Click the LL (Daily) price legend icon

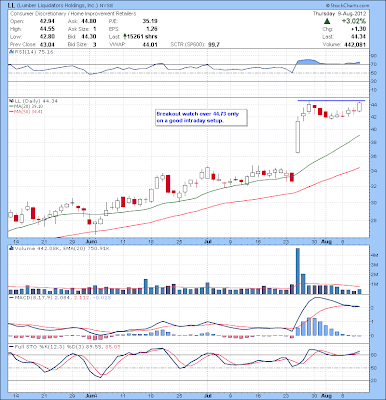[x=11, y=100]
